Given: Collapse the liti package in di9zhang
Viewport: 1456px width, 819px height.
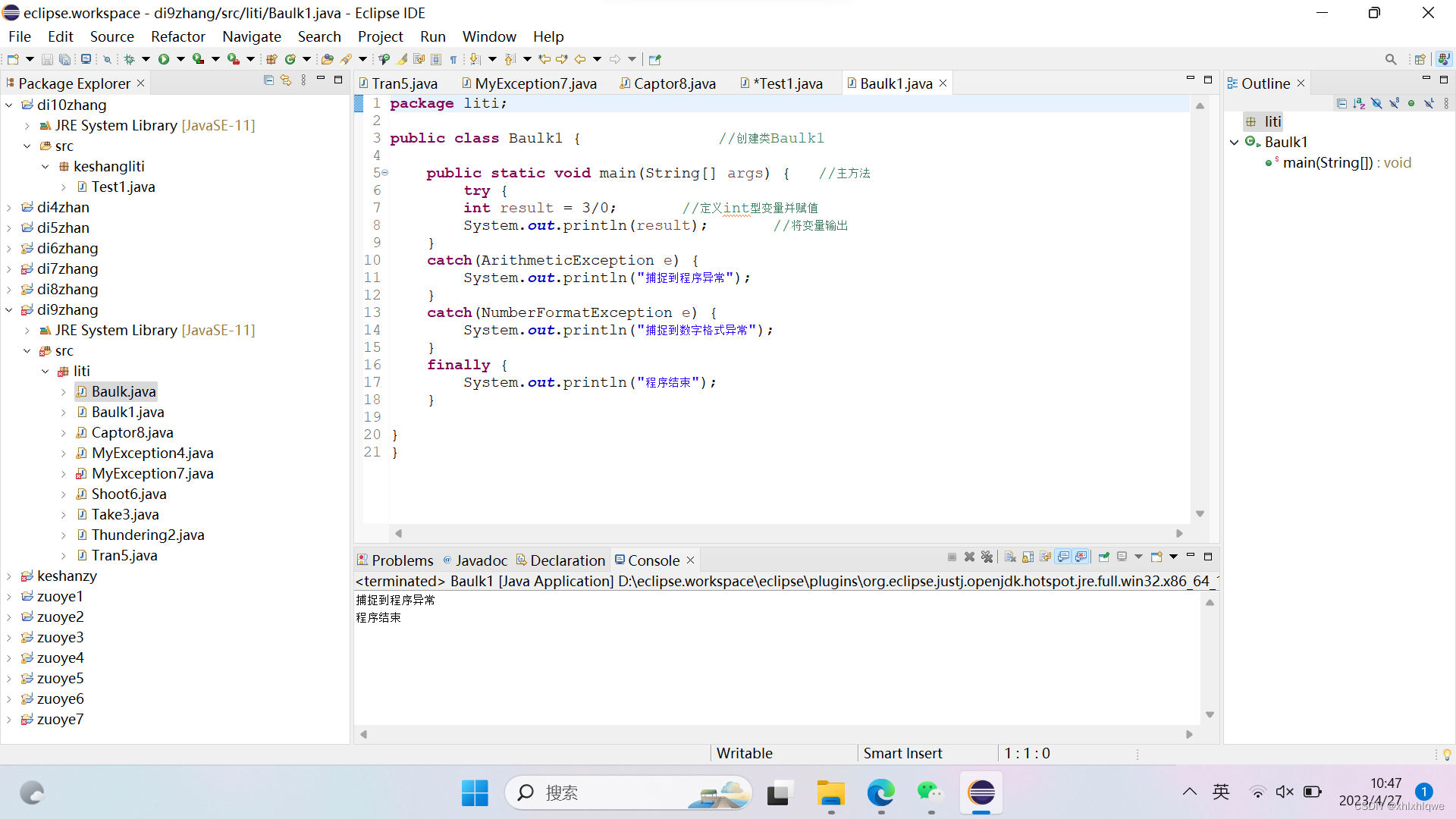Looking at the screenshot, I should point(45,372).
